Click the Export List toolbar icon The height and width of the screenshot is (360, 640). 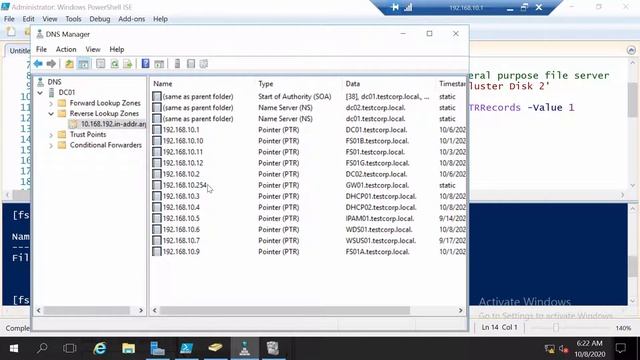[128, 64]
